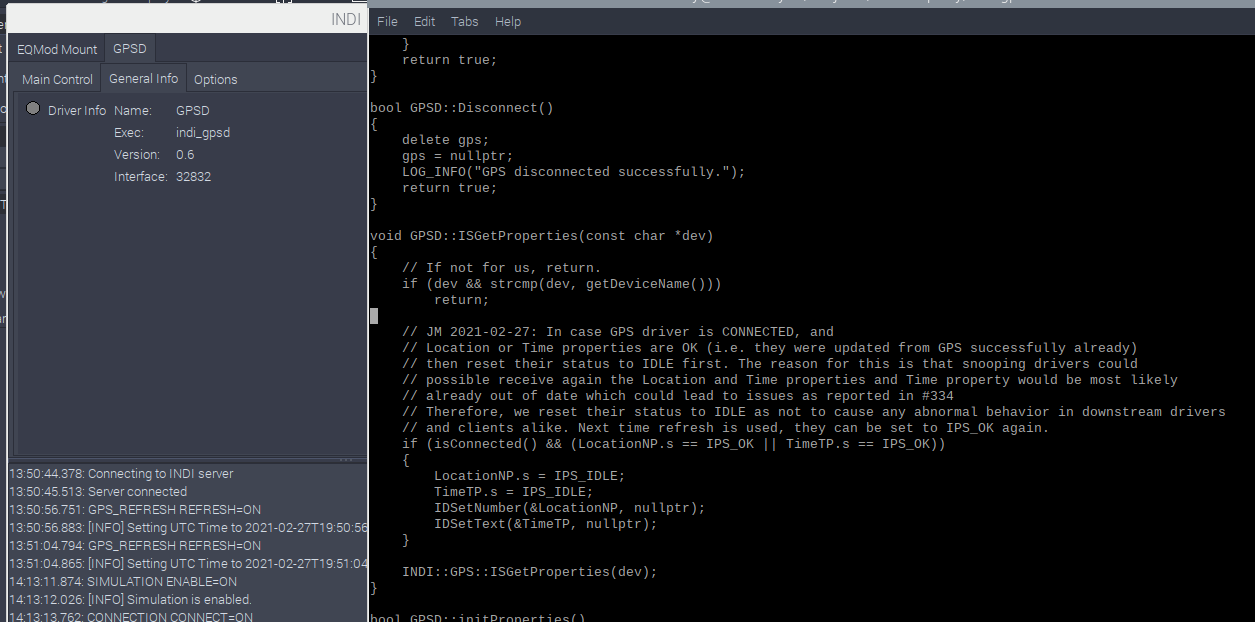Click the If not for us comment

pos(502,268)
